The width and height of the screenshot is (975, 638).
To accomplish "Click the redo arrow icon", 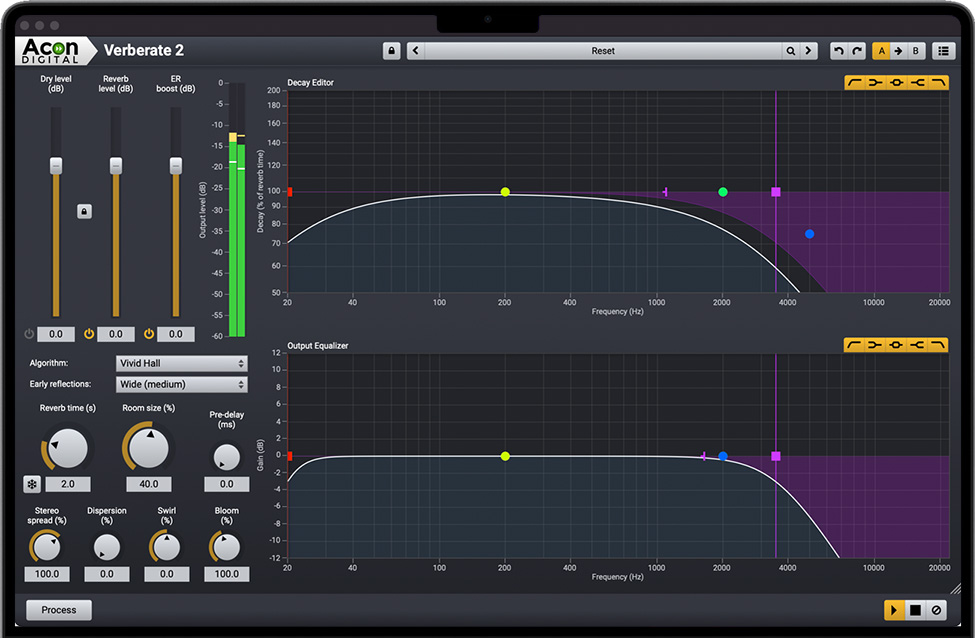I will pos(857,51).
